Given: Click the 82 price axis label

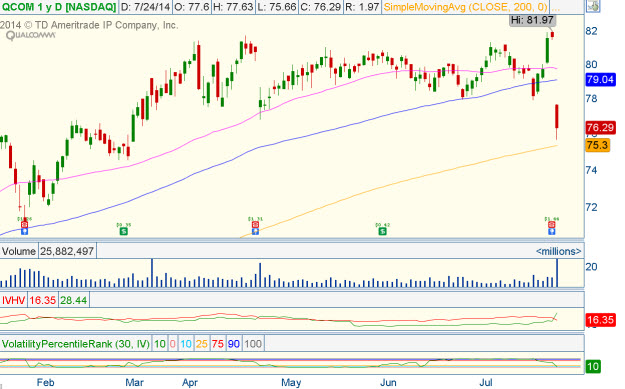Looking at the screenshot, I should pyautogui.click(x=592, y=31).
